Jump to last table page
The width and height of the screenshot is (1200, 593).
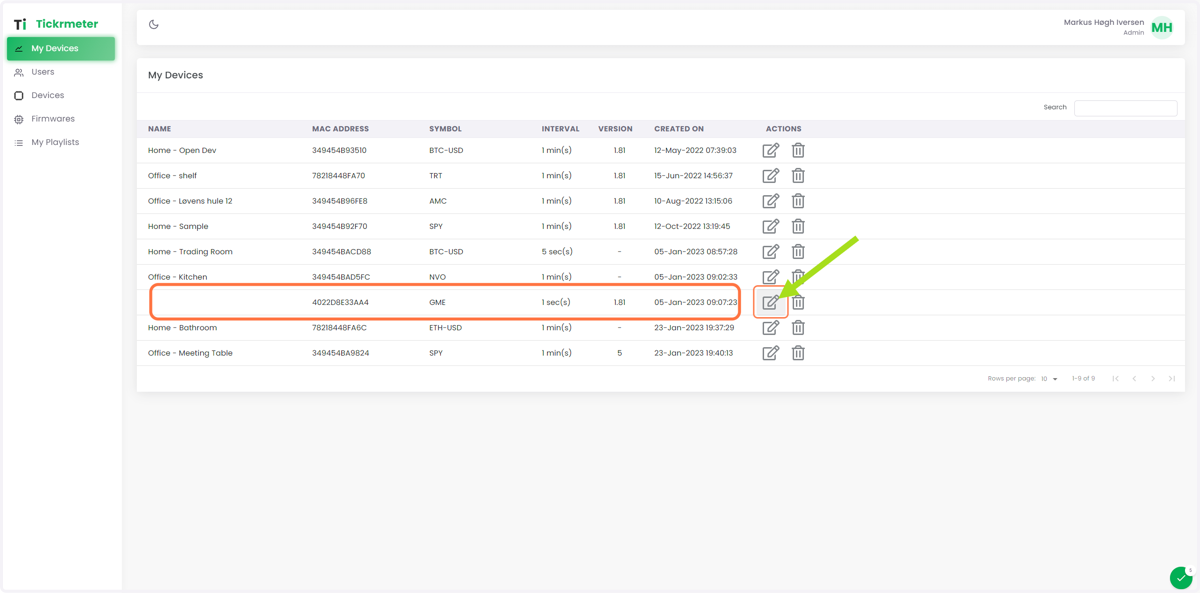click(x=1172, y=379)
